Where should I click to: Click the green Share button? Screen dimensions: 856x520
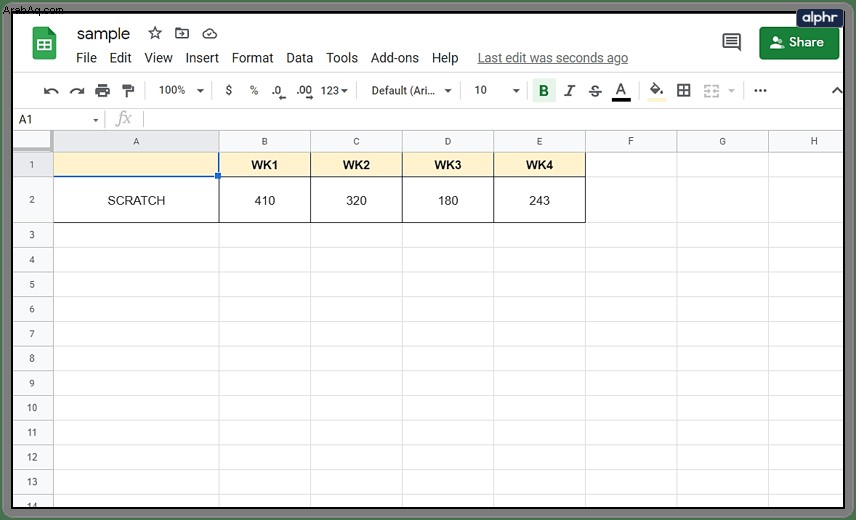(799, 43)
